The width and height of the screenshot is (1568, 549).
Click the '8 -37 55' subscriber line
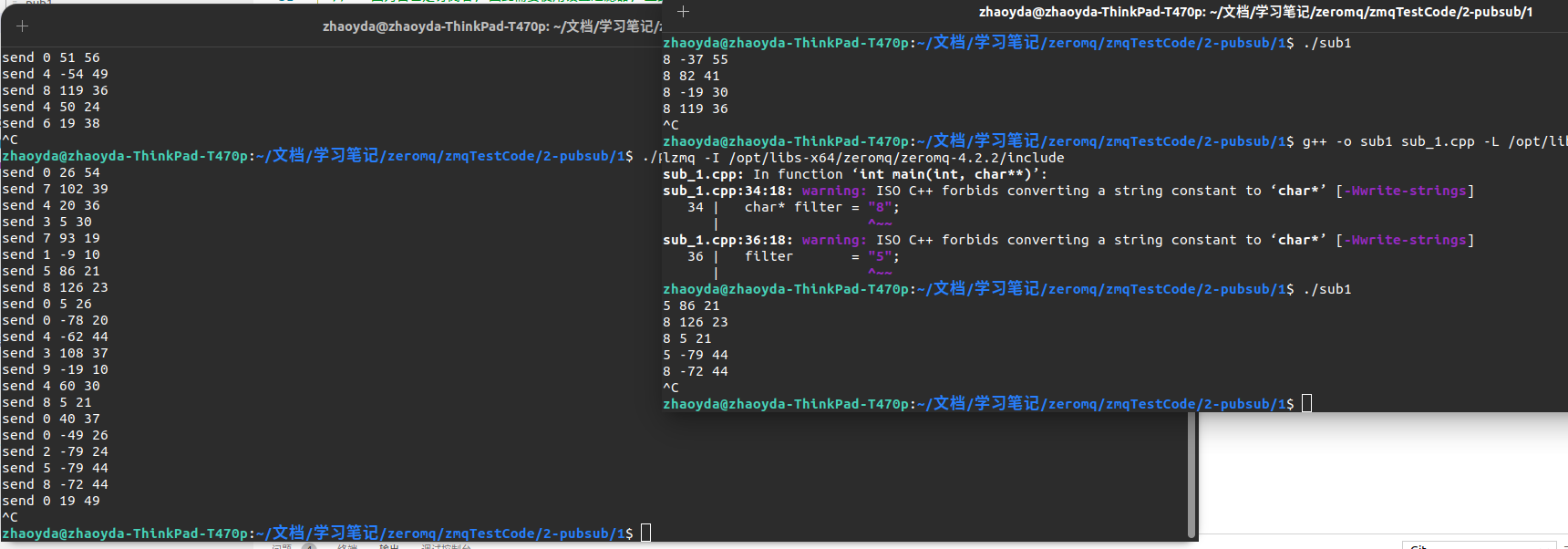coord(696,59)
